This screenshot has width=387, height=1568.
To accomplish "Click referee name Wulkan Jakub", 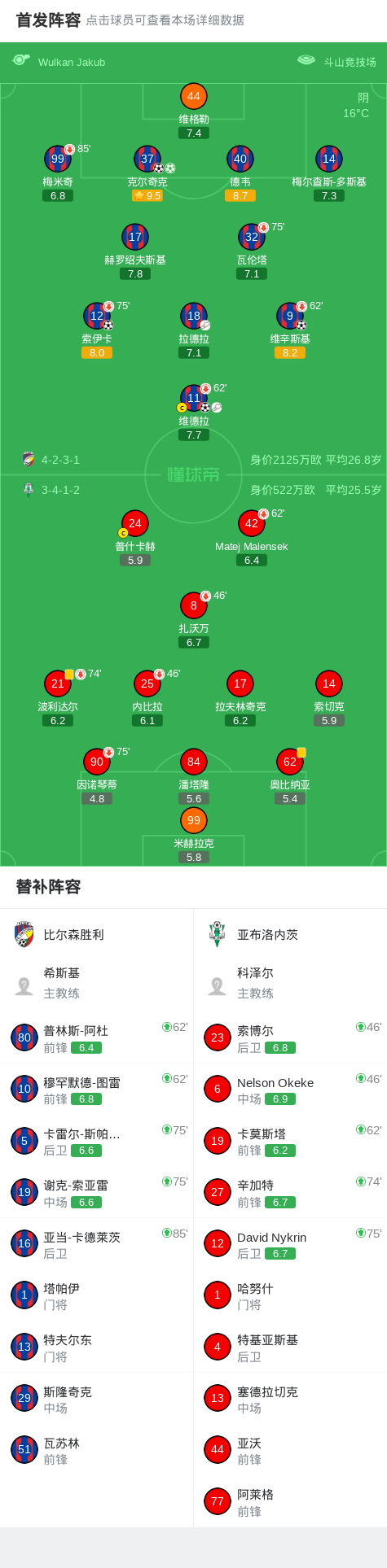I will (72, 62).
